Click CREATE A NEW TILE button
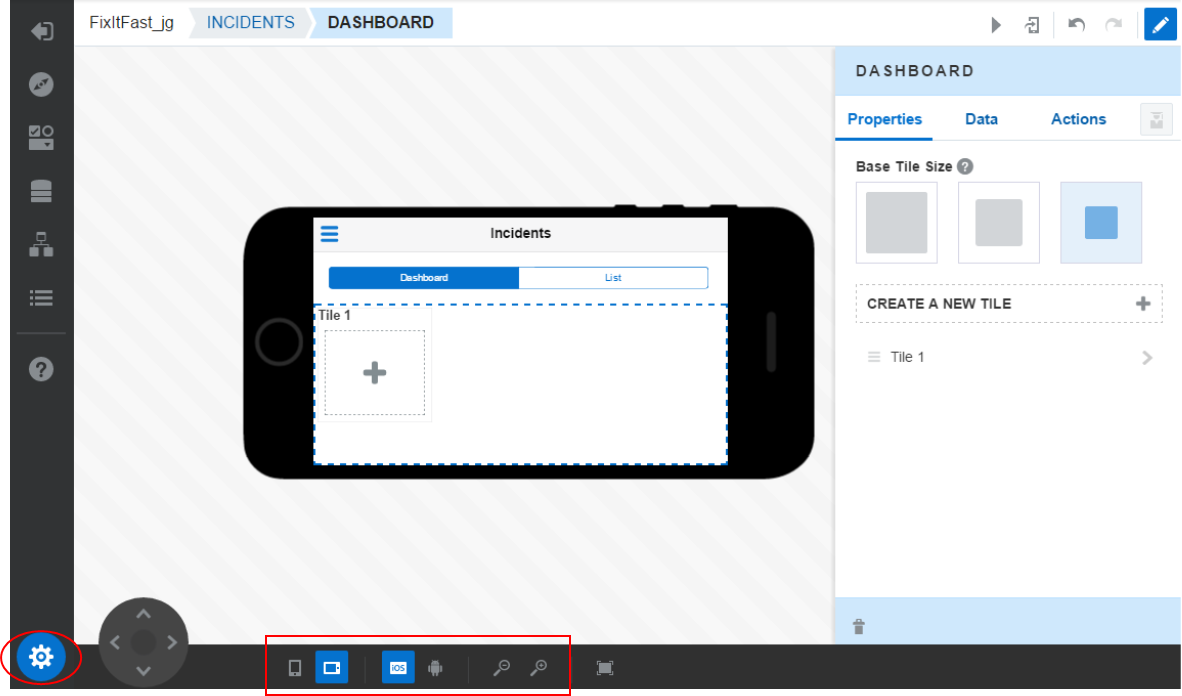The width and height of the screenshot is (1182, 696). point(1009,304)
